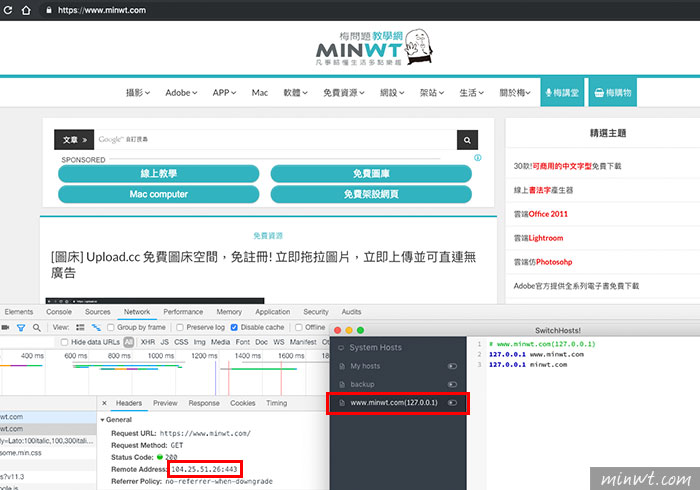Switch to DevTools Sources tab
Image resolution: width=700 pixels, height=490 pixels.
point(97,312)
